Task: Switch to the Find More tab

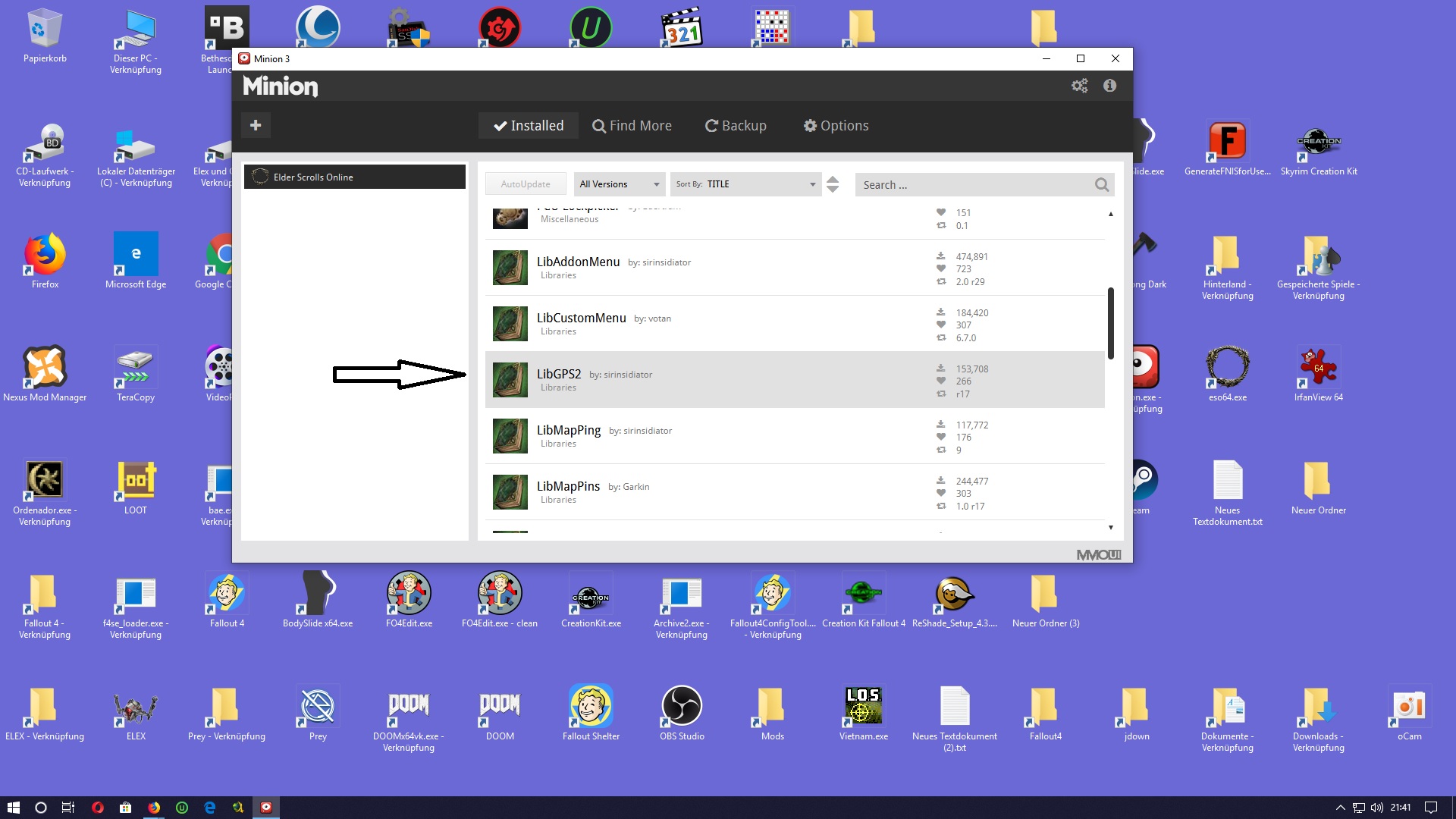Action: (x=632, y=125)
